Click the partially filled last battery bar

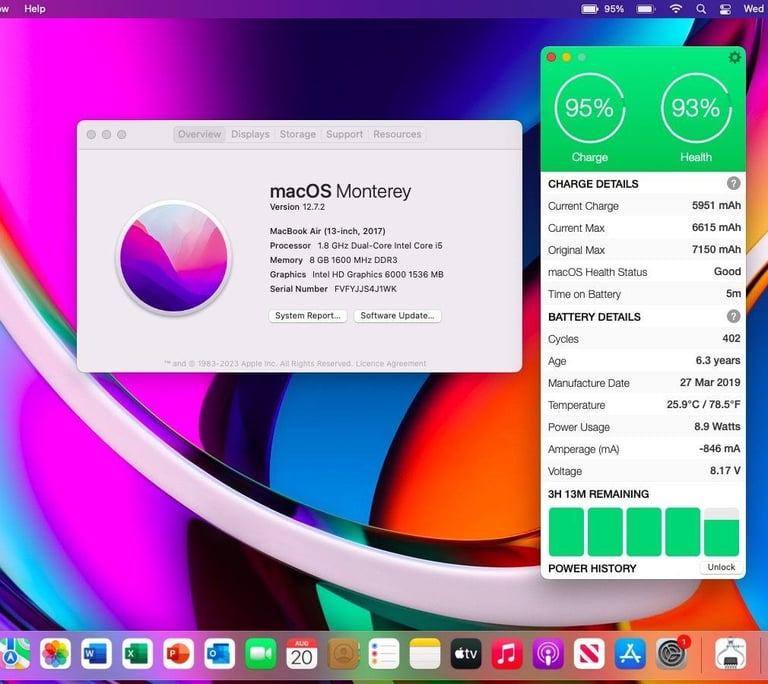[721, 532]
